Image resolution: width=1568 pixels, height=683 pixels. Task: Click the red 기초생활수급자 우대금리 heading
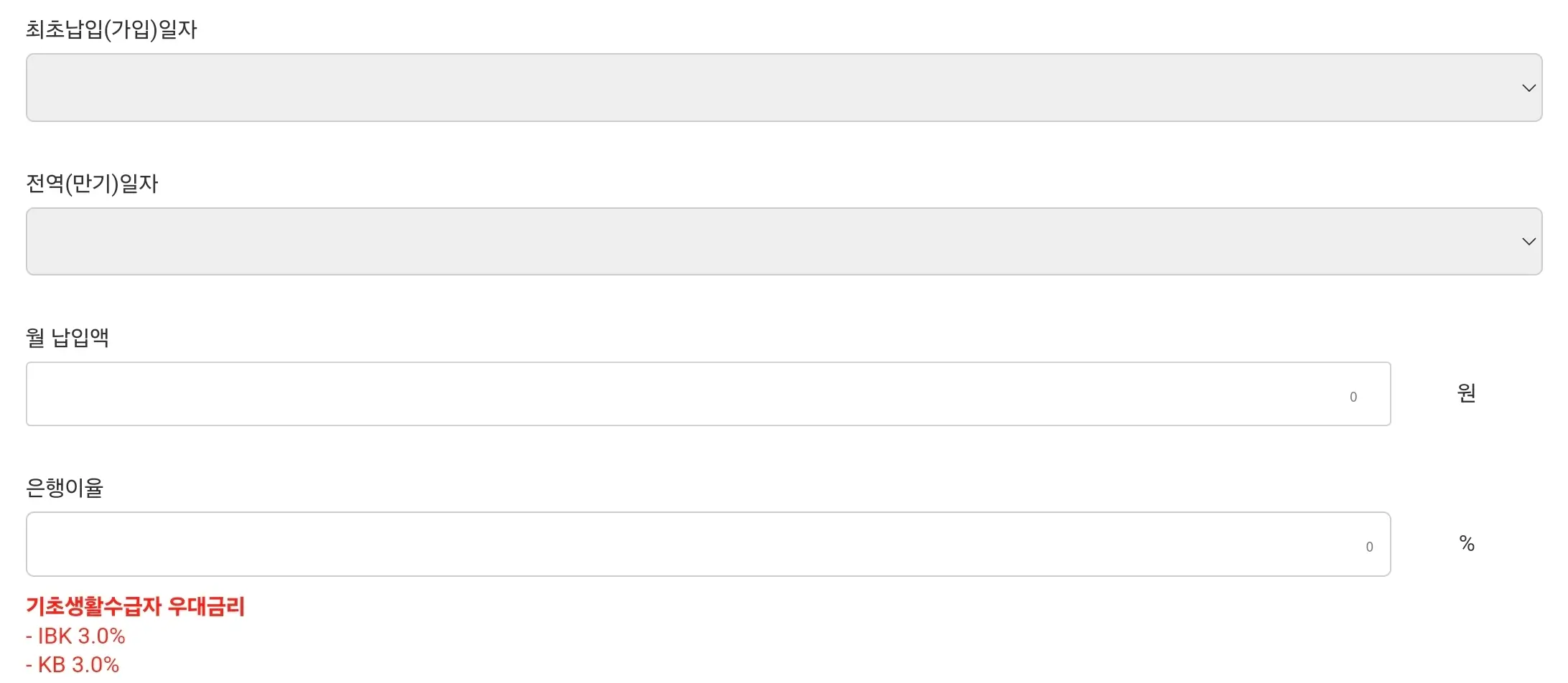pos(136,607)
